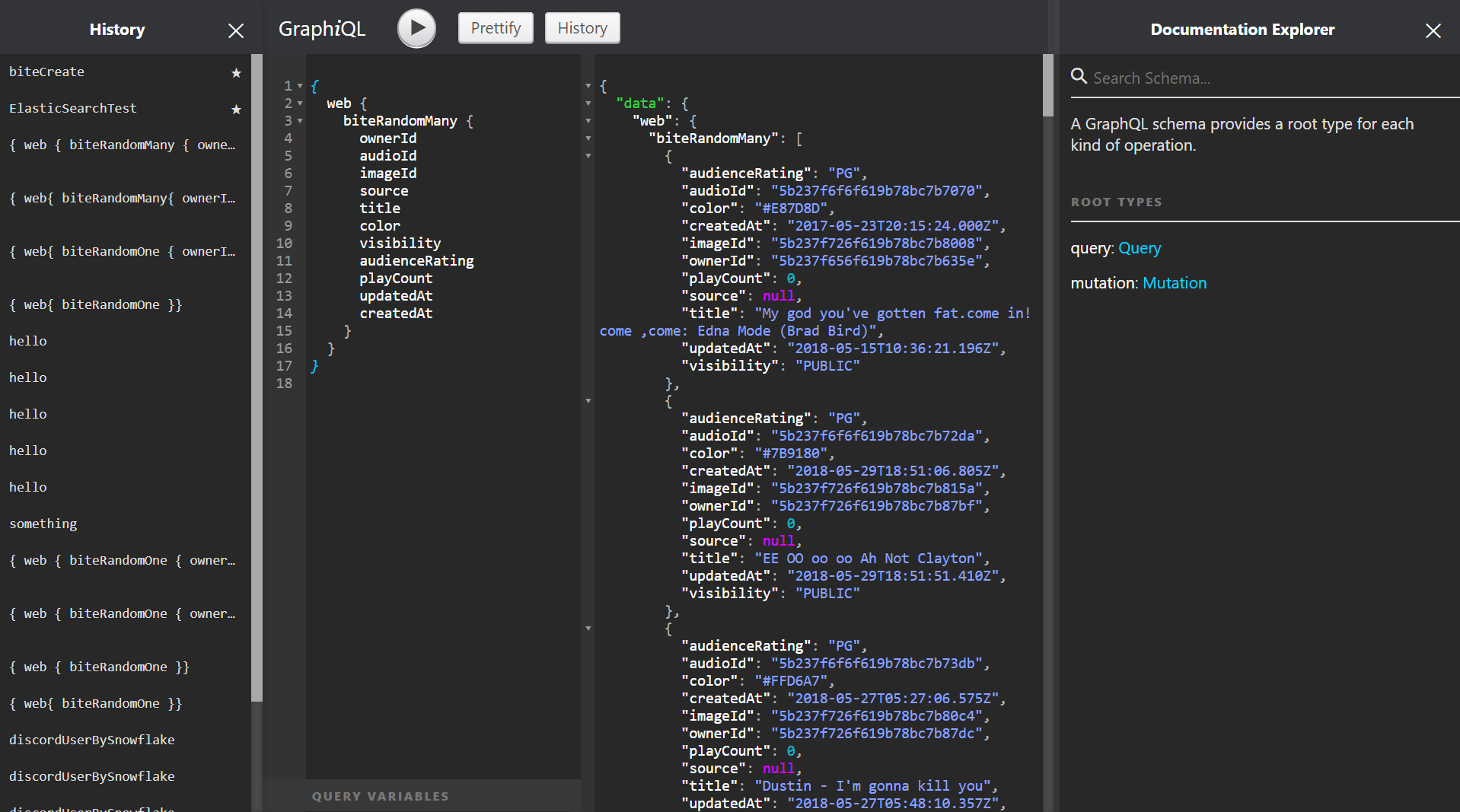Load history query "{ web{ biteRandomOne { ownerI…"

pyautogui.click(x=123, y=251)
